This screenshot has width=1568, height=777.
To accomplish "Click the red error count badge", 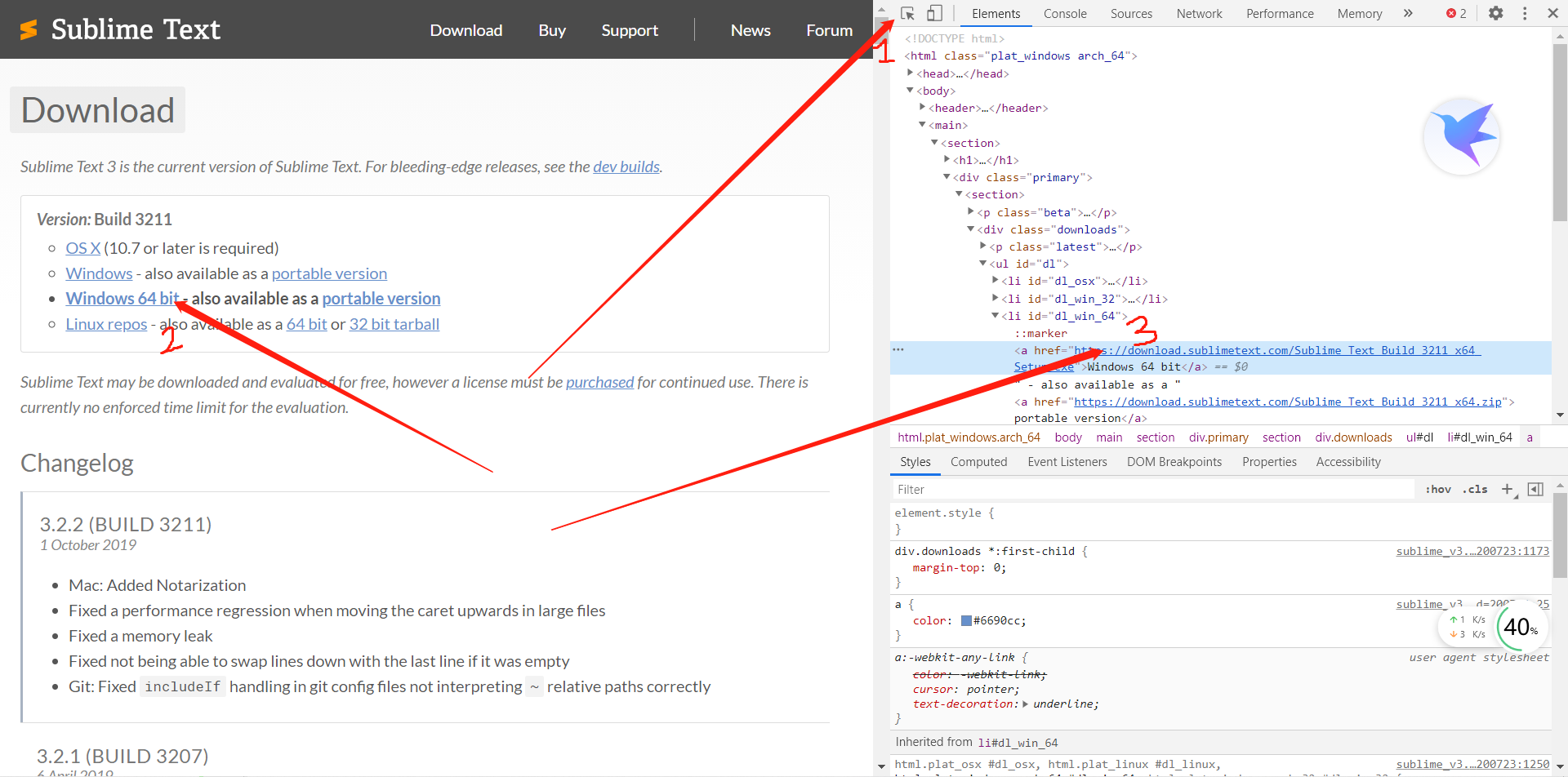I will click(1456, 13).
